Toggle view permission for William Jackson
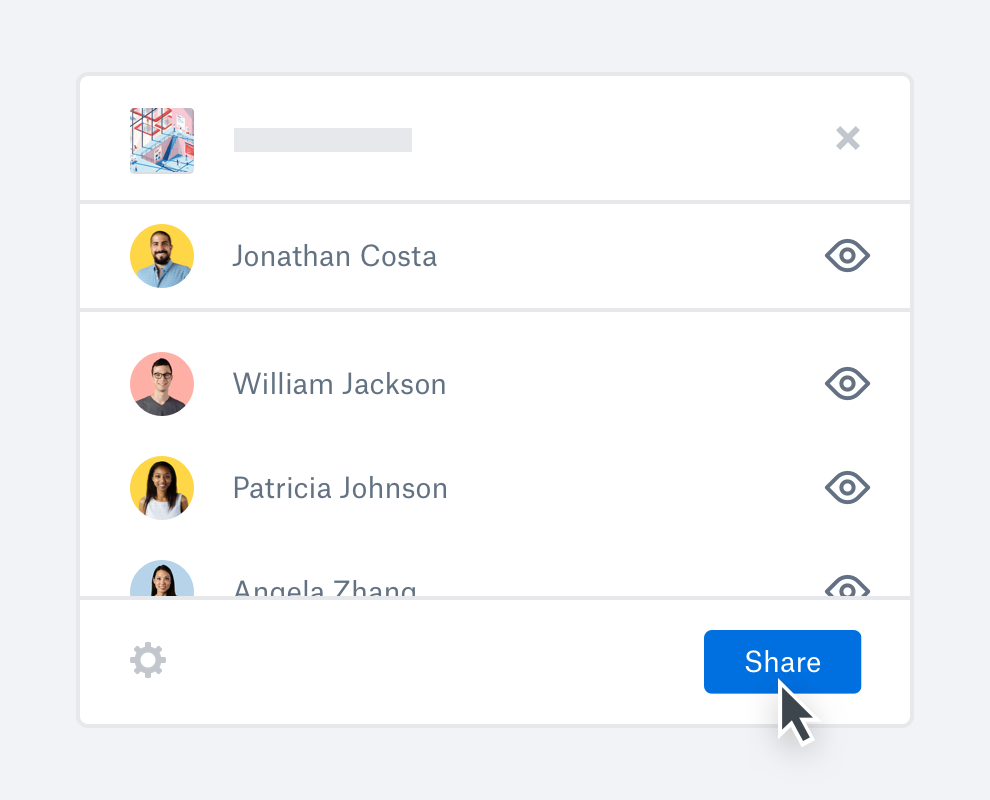 pyautogui.click(x=847, y=383)
